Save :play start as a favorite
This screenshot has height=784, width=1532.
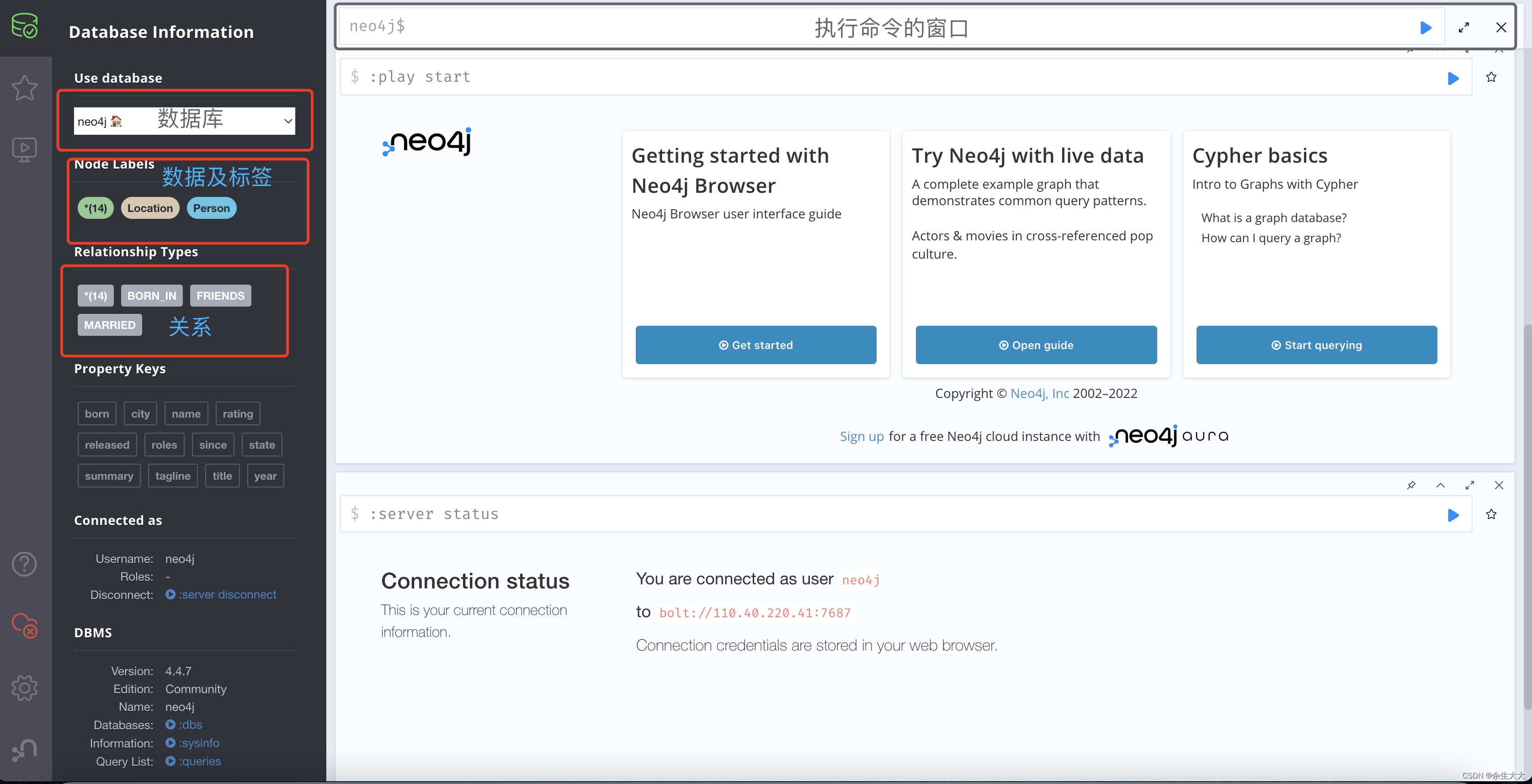[1492, 77]
